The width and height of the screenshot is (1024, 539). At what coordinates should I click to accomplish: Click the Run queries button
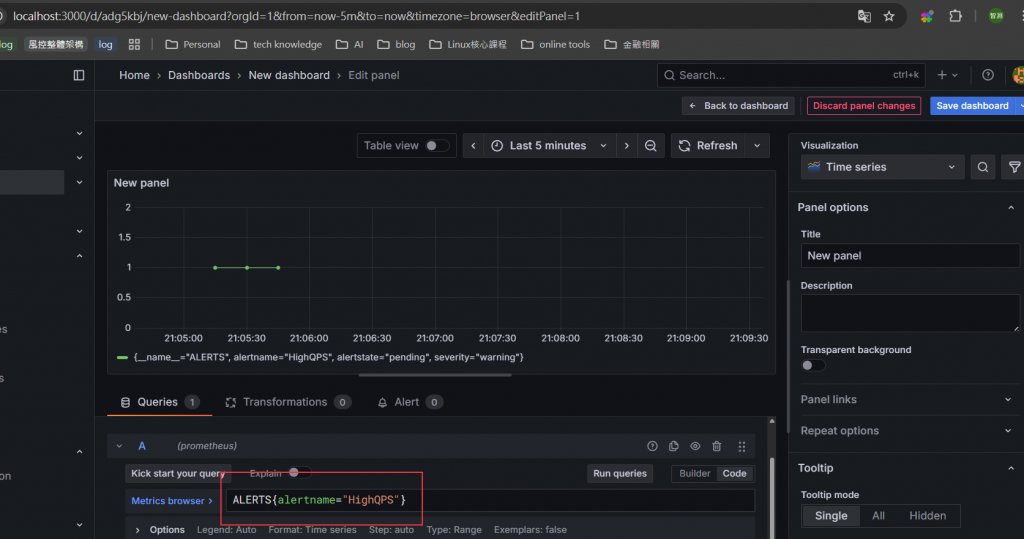(620, 474)
